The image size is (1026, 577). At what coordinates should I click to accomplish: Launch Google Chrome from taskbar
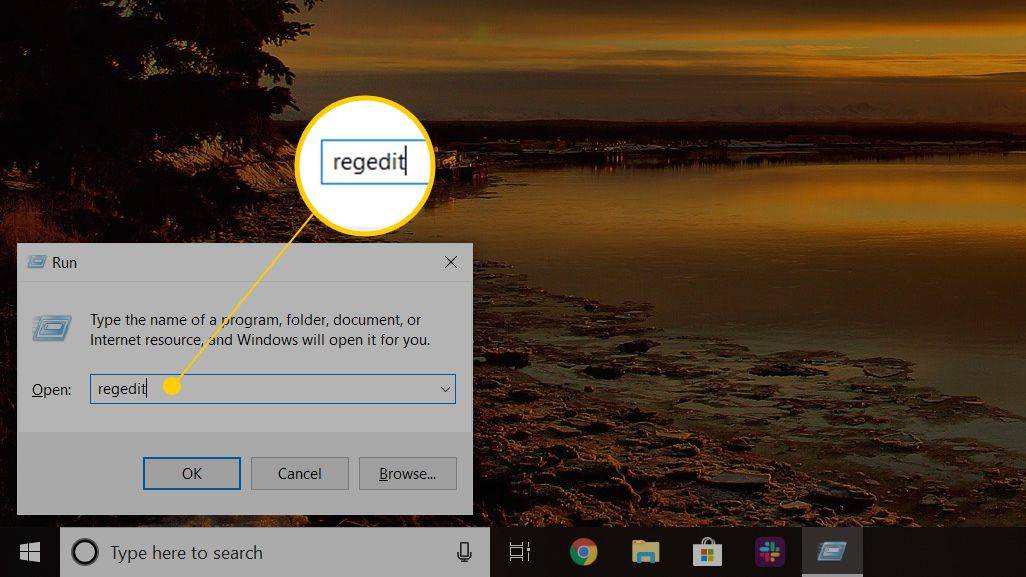pos(584,552)
